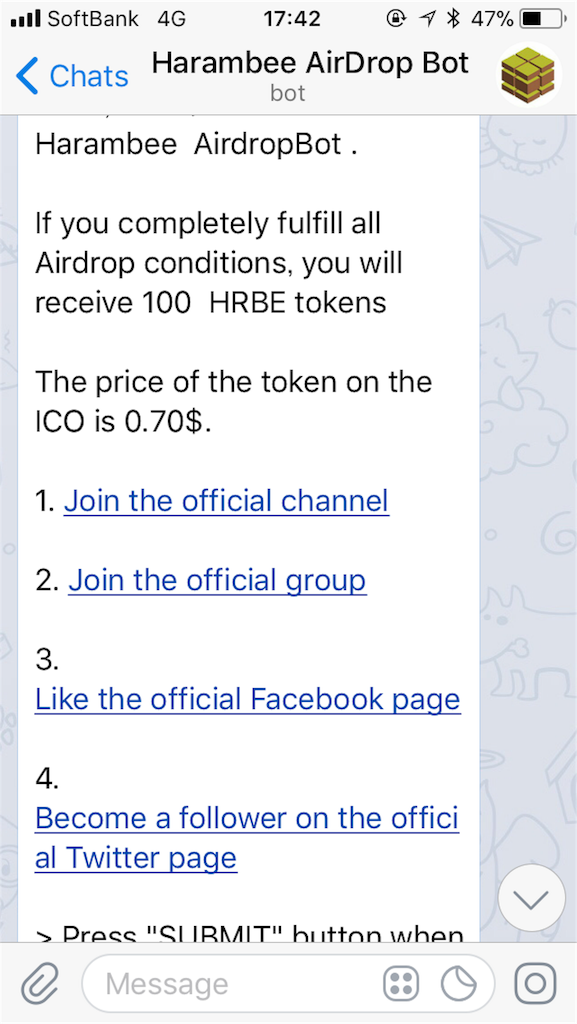Image resolution: width=577 pixels, height=1024 pixels.
Task: Open the sticker panel icon
Action: [459, 984]
